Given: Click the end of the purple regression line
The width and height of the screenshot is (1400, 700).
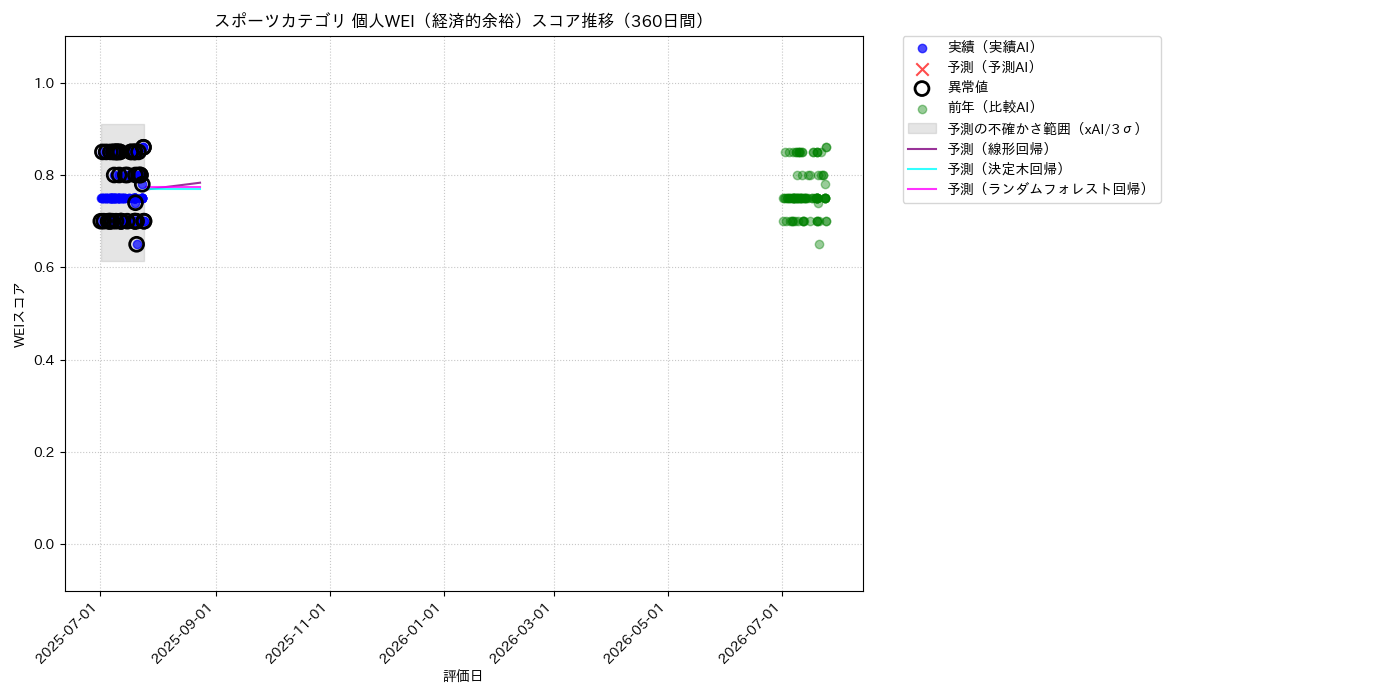Looking at the screenshot, I should tap(200, 183).
